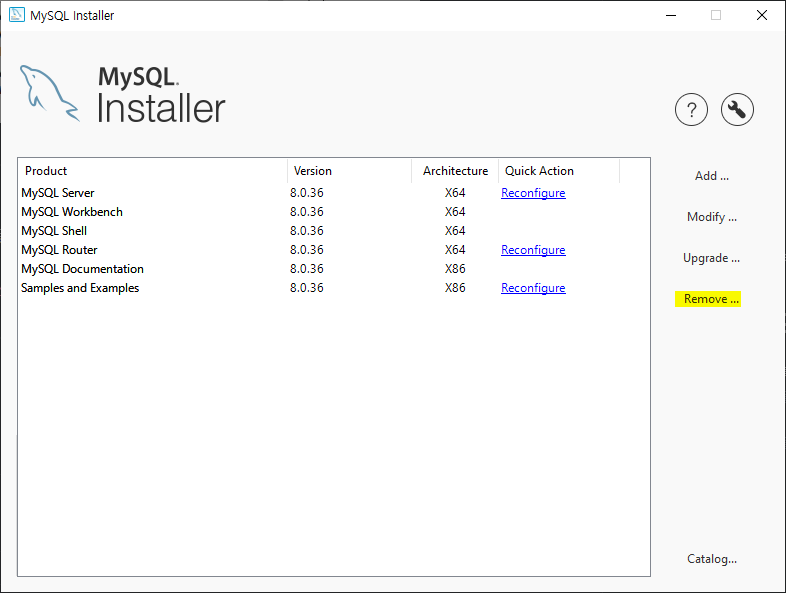Click Samples and Examples version 8.0.36
Image resolution: width=786 pixels, height=593 pixels.
click(x=307, y=288)
